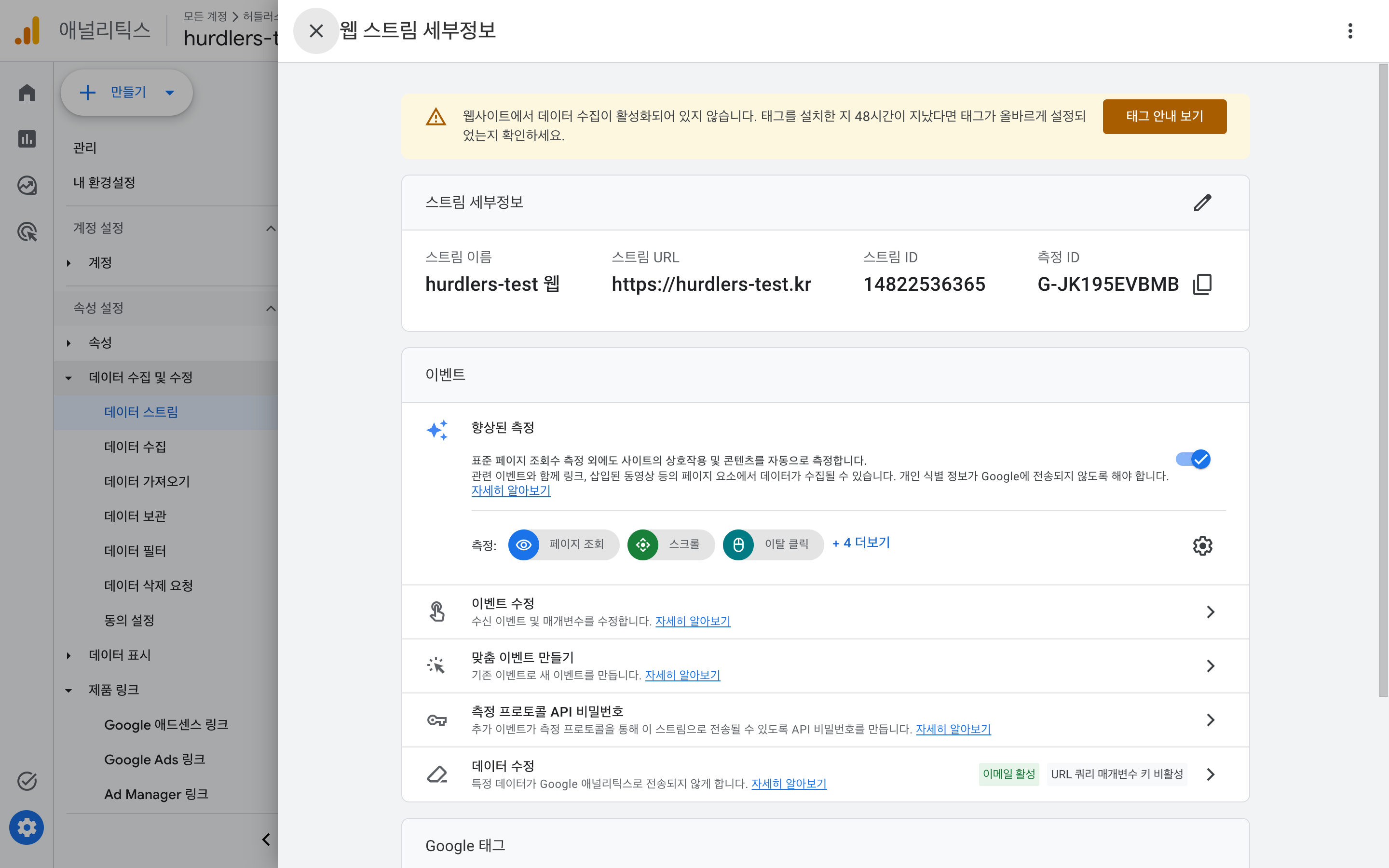Copy the measurement ID G-JK195EVBMB
Viewport: 1389px width, 868px height.
1202,284
